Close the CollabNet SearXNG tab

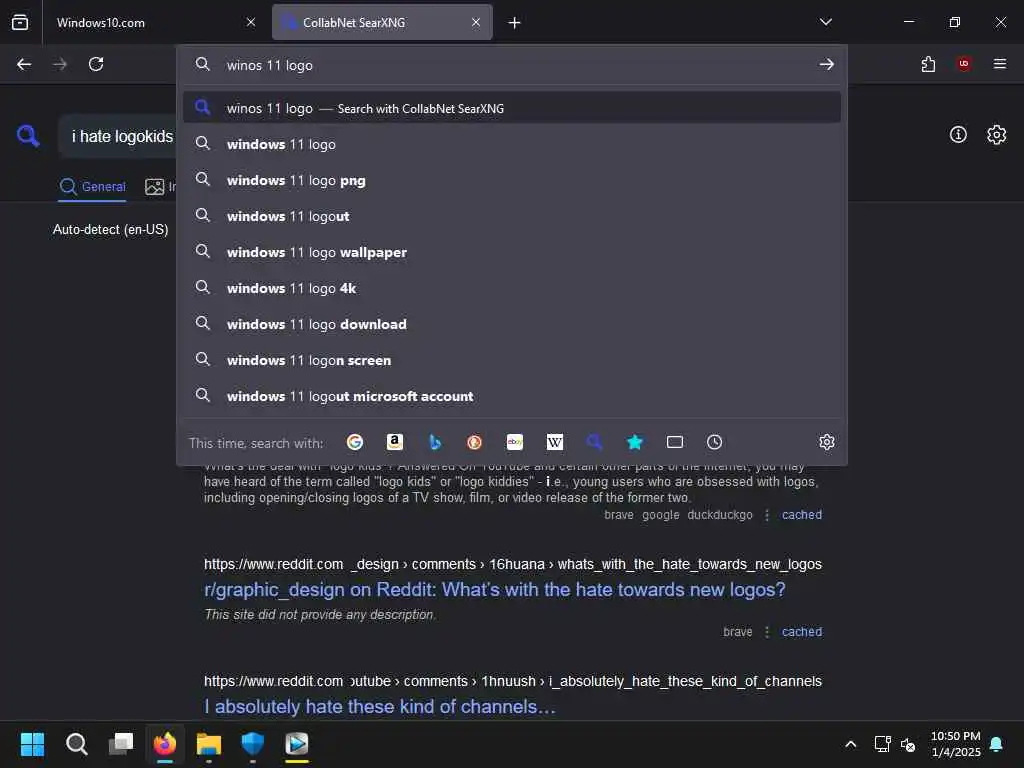pyautogui.click(x=476, y=22)
